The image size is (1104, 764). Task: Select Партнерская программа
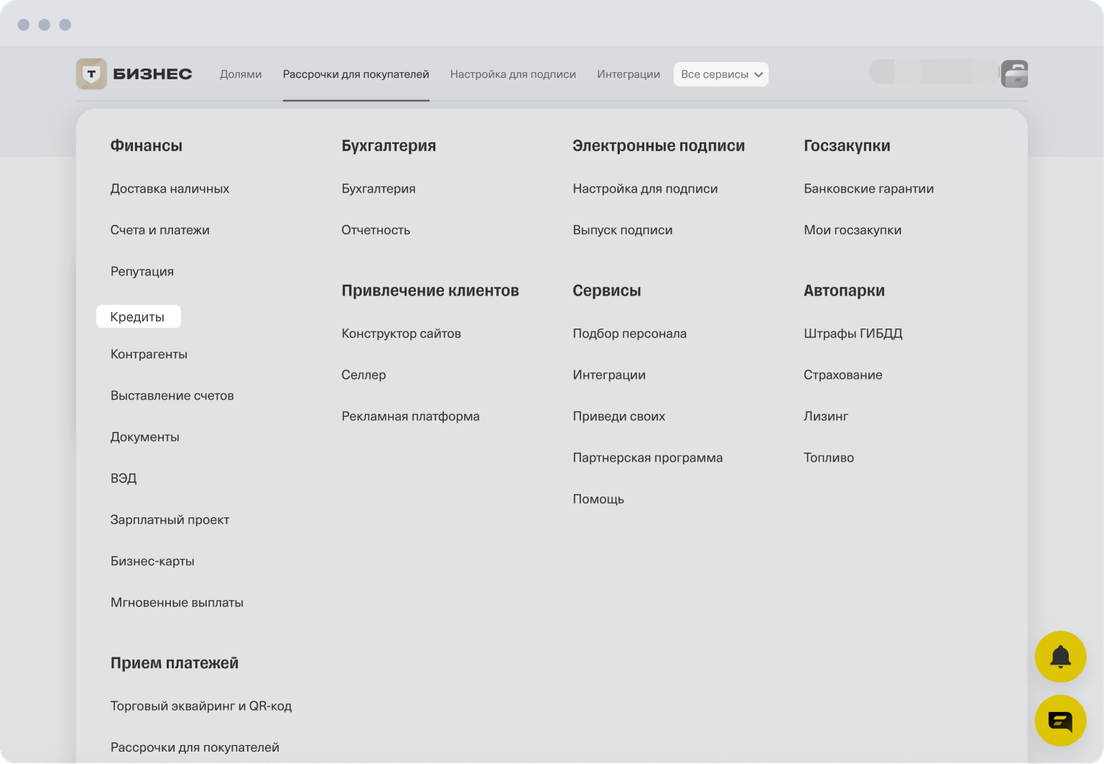coord(647,458)
